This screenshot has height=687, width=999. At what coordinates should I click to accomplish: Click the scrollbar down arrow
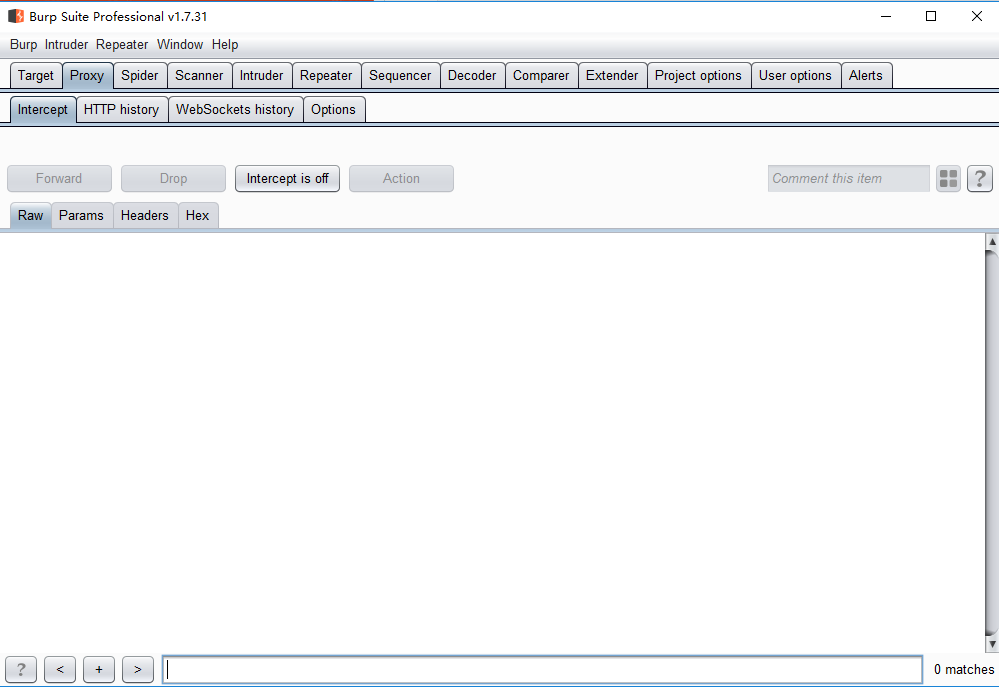pyautogui.click(x=992, y=644)
